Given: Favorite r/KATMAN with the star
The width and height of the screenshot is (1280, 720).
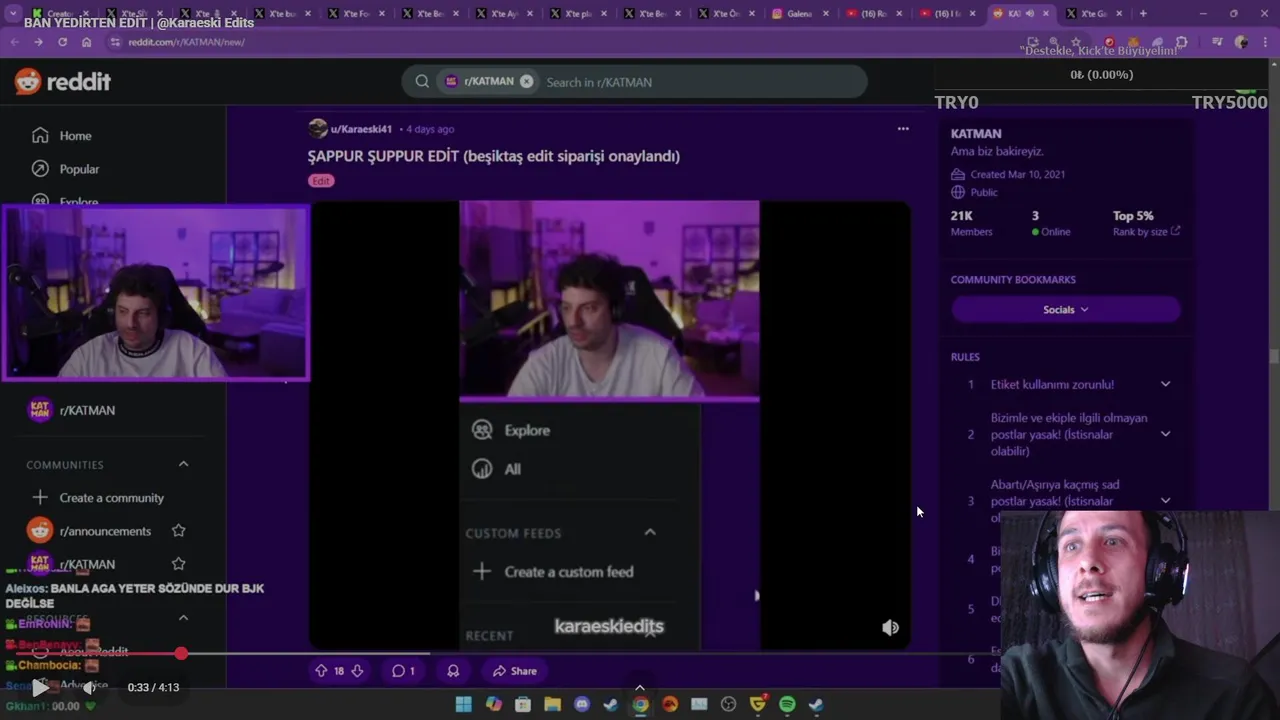Looking at the screenshot, I should [178, 564].
